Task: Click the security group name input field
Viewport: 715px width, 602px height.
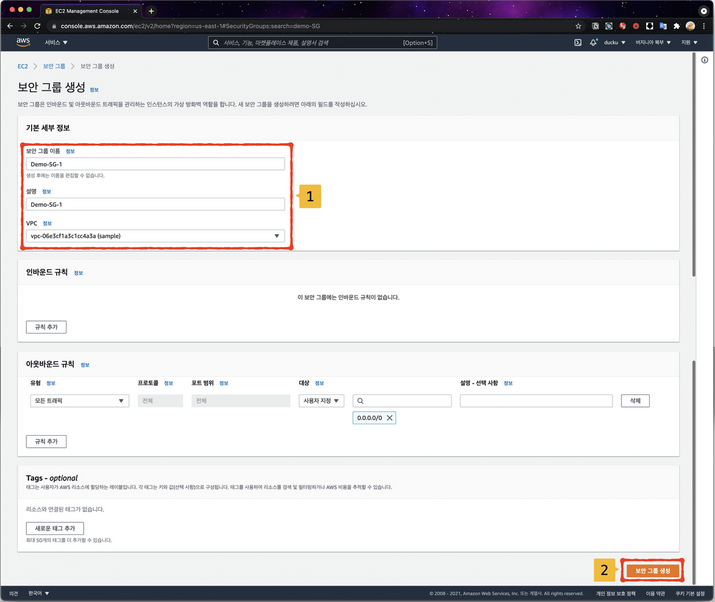Action: coord(156,163)
